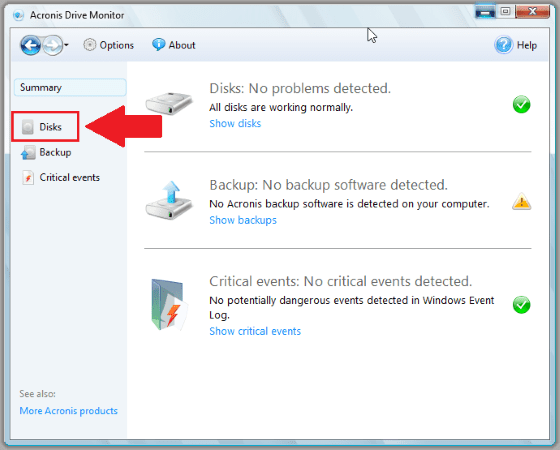Select the Summary tab in sidebar
The width and height of the screenshot is (560, 450).
70,88
